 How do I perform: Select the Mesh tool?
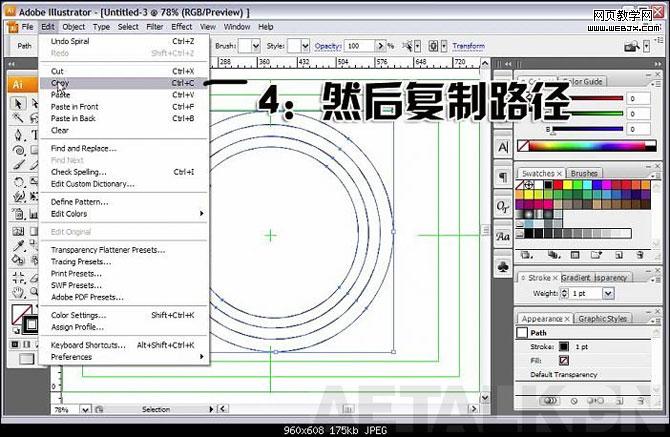pos(18,232)
